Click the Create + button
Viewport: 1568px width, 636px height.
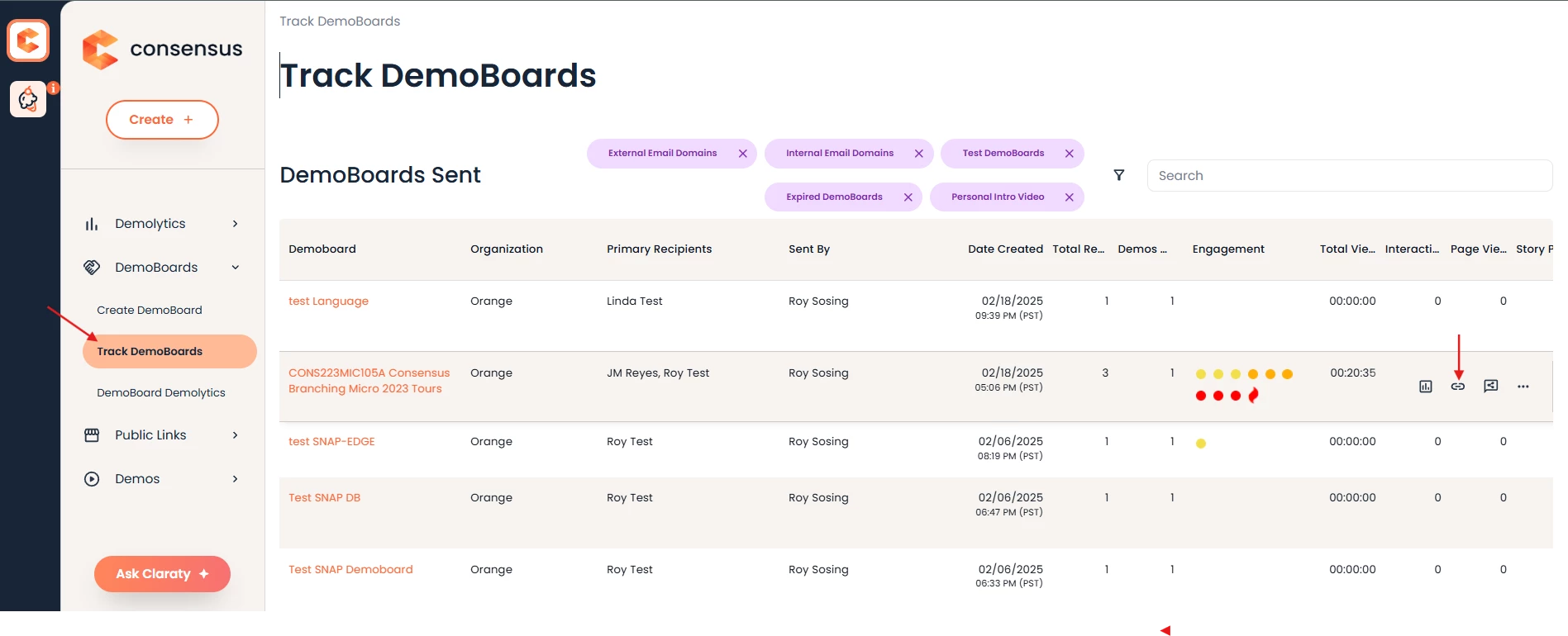pyautogui.click(x=162, y=120)
